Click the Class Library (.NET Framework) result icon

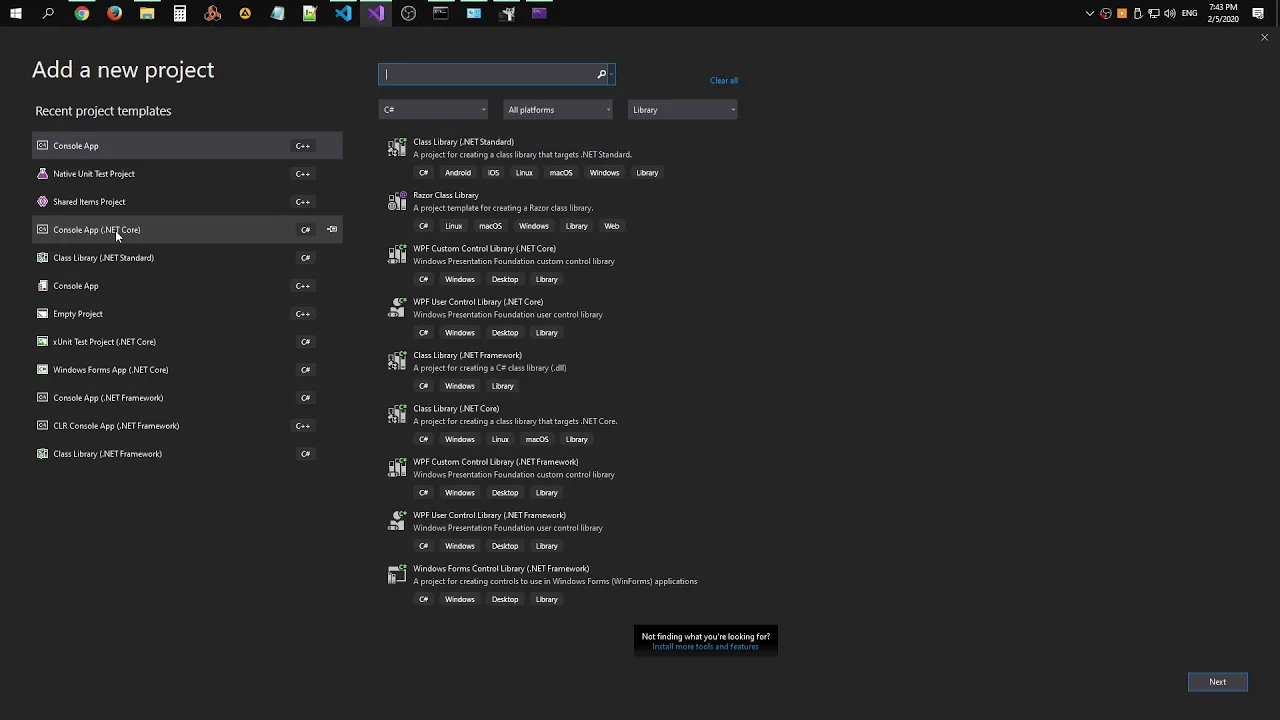(397, 361)
